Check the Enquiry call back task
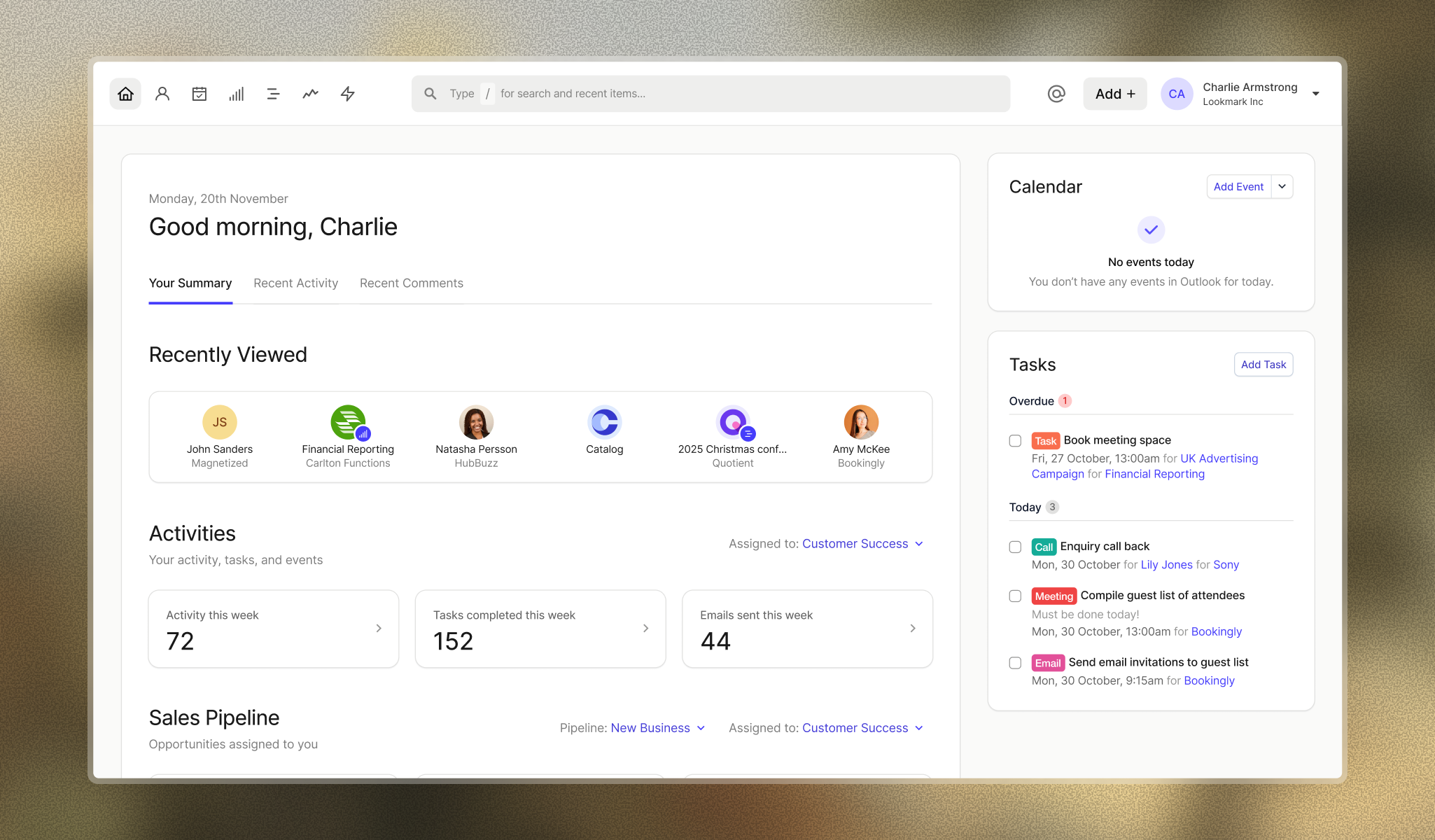This screenshot has width=1435, height=840. click(x=1015, y=547)
